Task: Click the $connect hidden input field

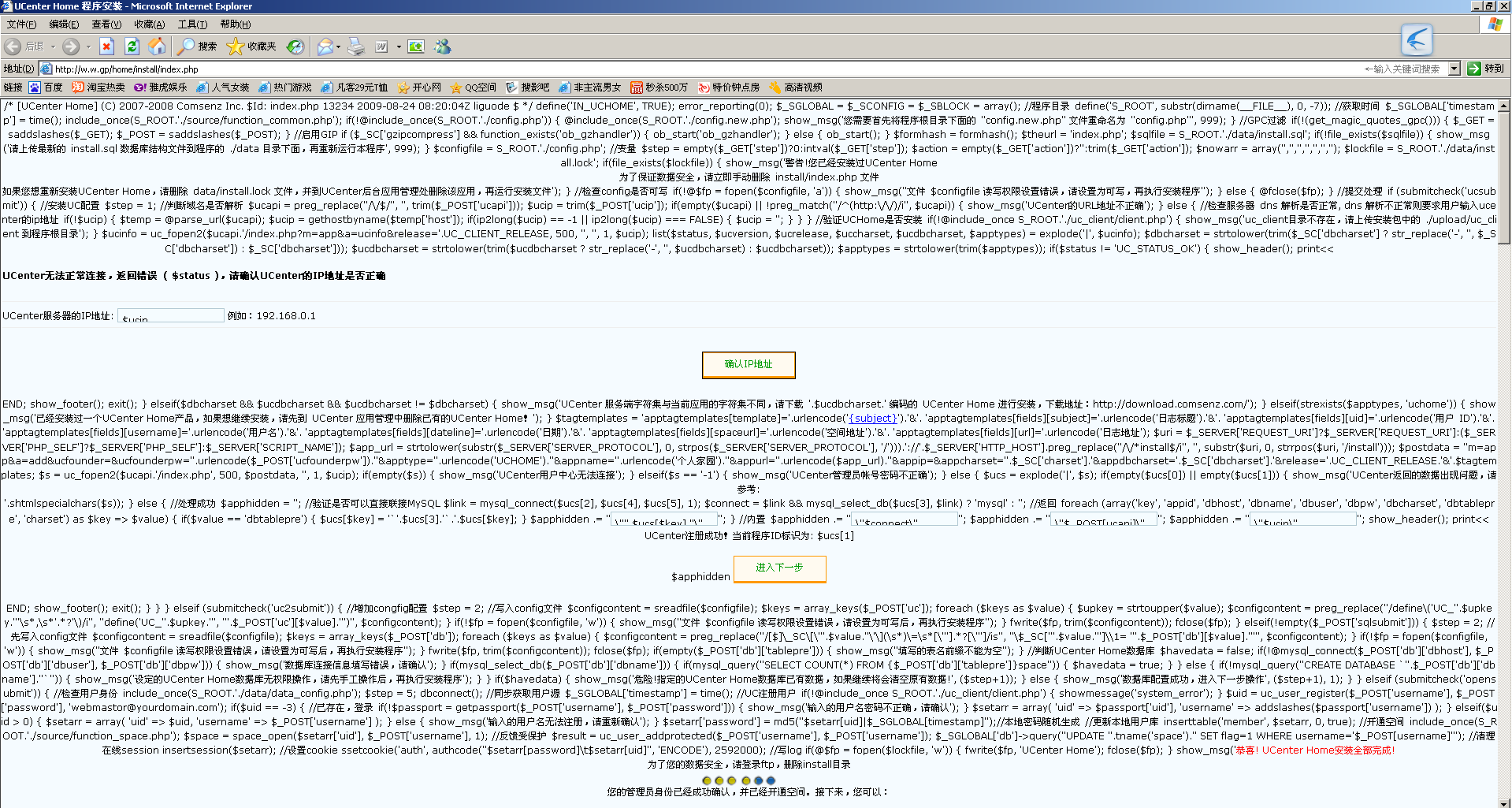Action: click(905, 519)
